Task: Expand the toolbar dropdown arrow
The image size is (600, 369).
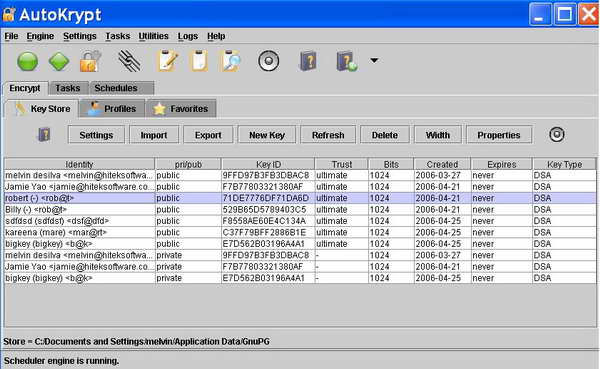Action: coord(374,60)
